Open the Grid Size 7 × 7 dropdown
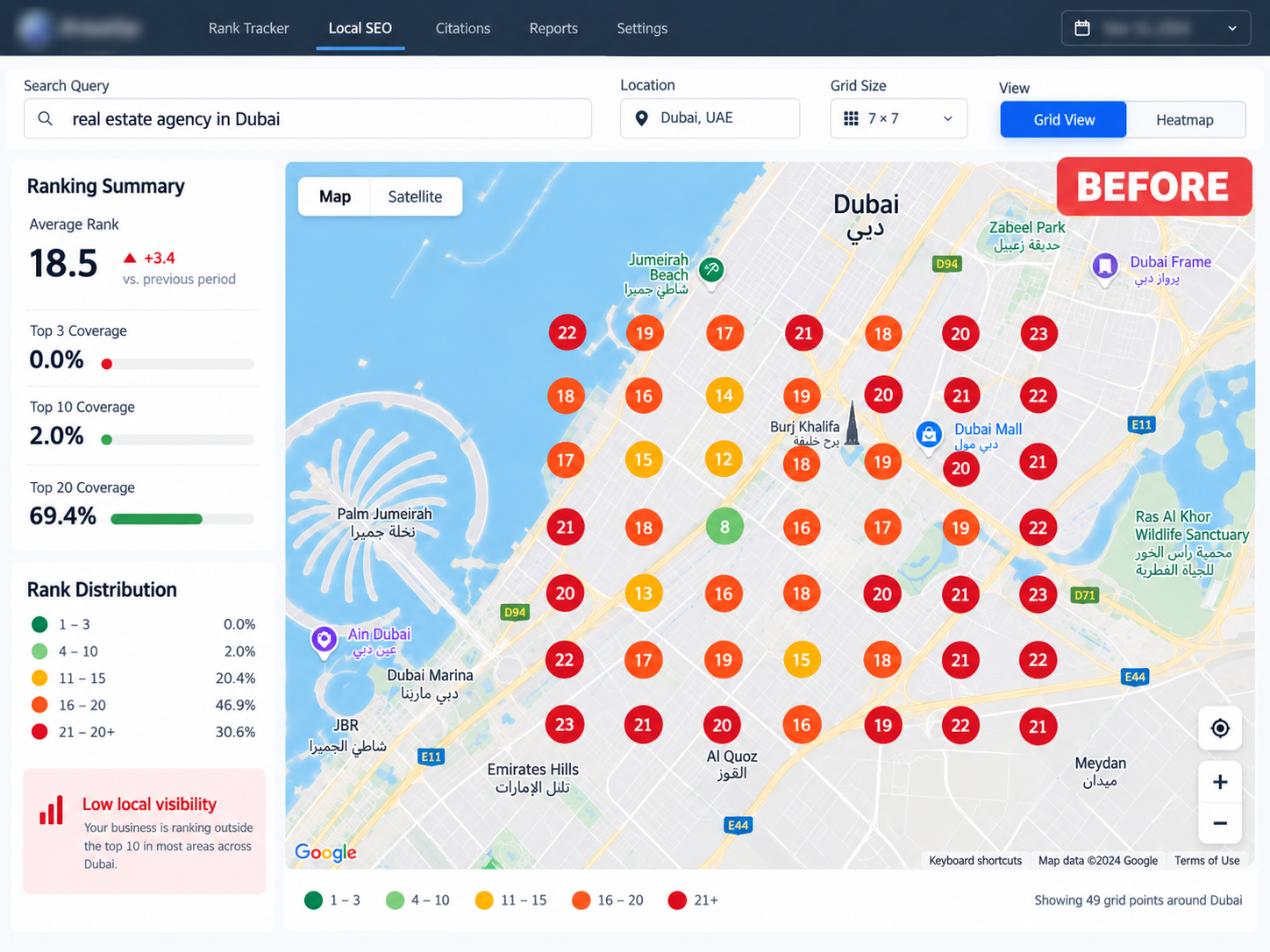This screenshot has height=952, width=1270. (899, 118)
